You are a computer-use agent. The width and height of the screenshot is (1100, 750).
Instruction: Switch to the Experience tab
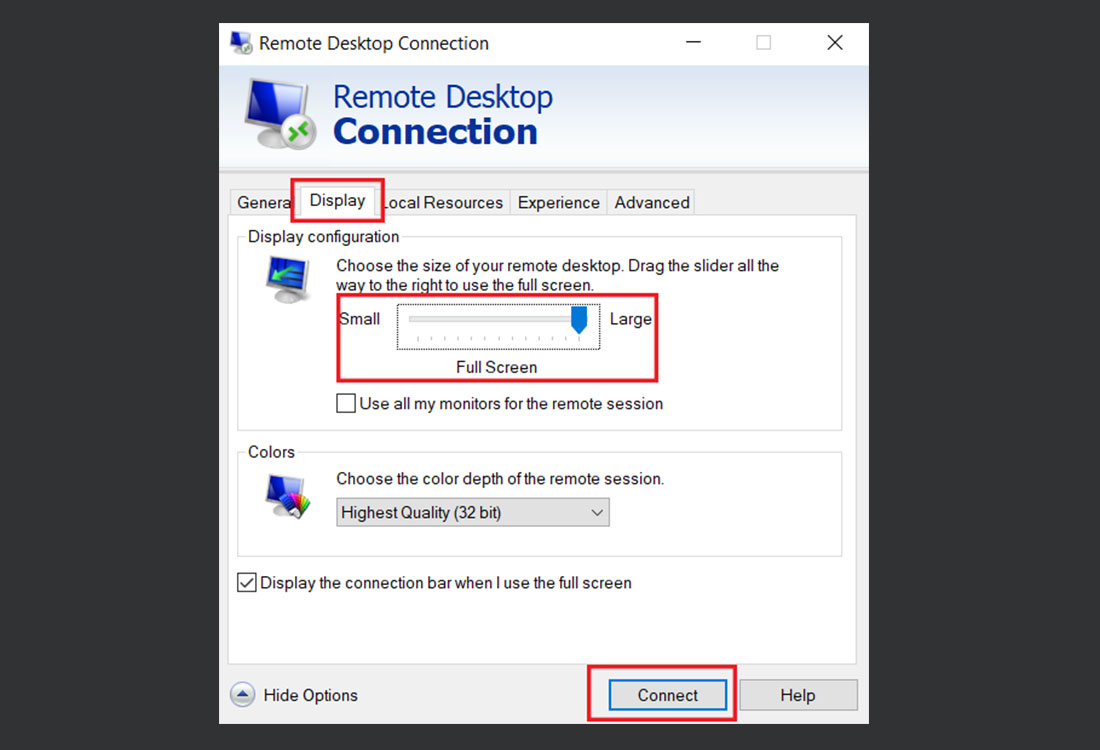pyautogui.click(x=558, y=202)
